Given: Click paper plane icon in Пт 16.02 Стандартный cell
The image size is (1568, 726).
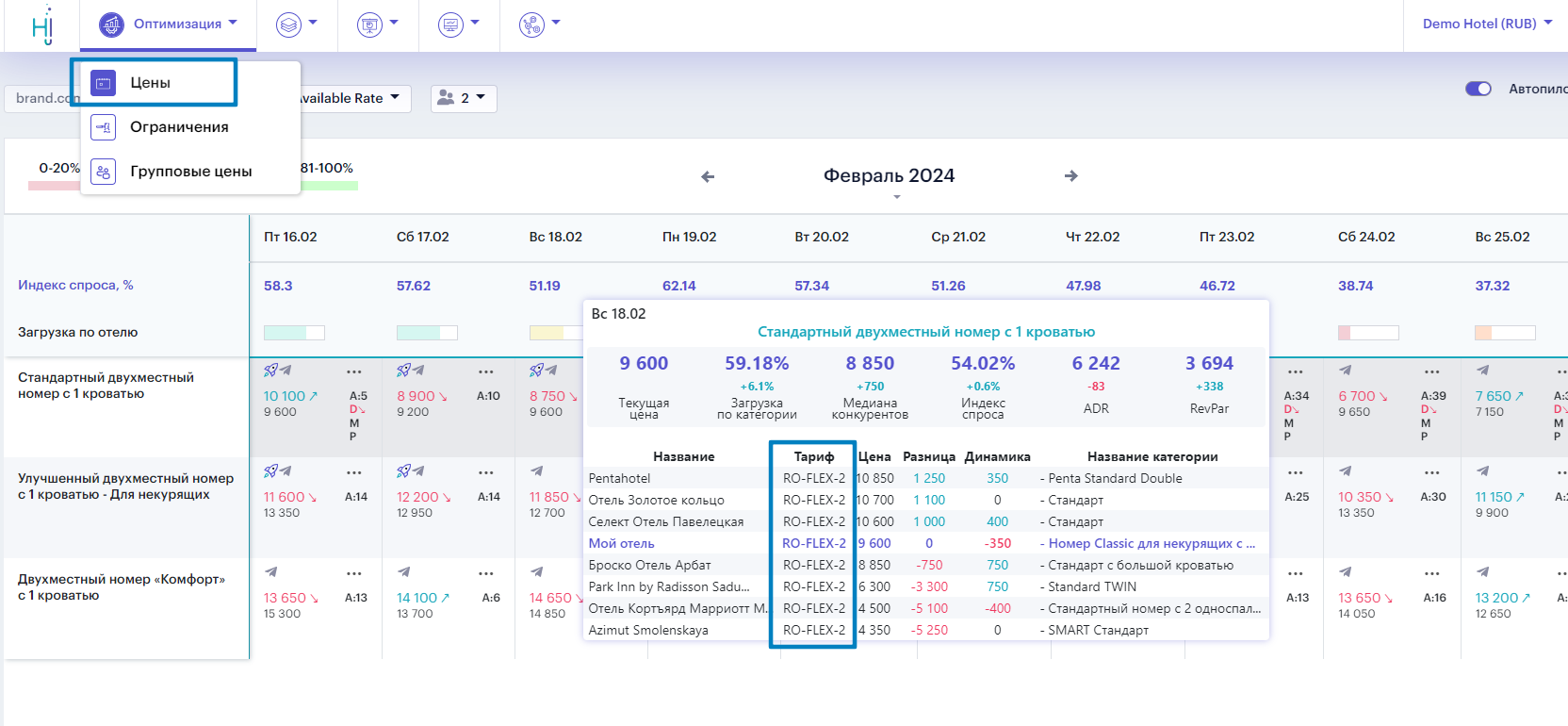Looking at the screenshot, I should (286, 371).
